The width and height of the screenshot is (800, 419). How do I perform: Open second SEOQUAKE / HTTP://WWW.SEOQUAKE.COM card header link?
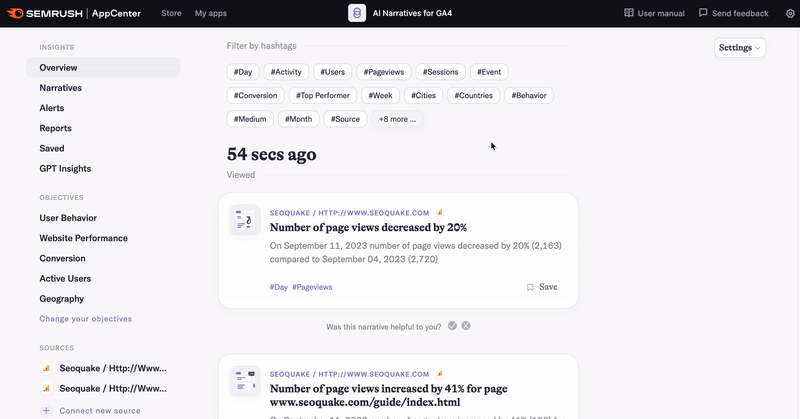[349, 374]
